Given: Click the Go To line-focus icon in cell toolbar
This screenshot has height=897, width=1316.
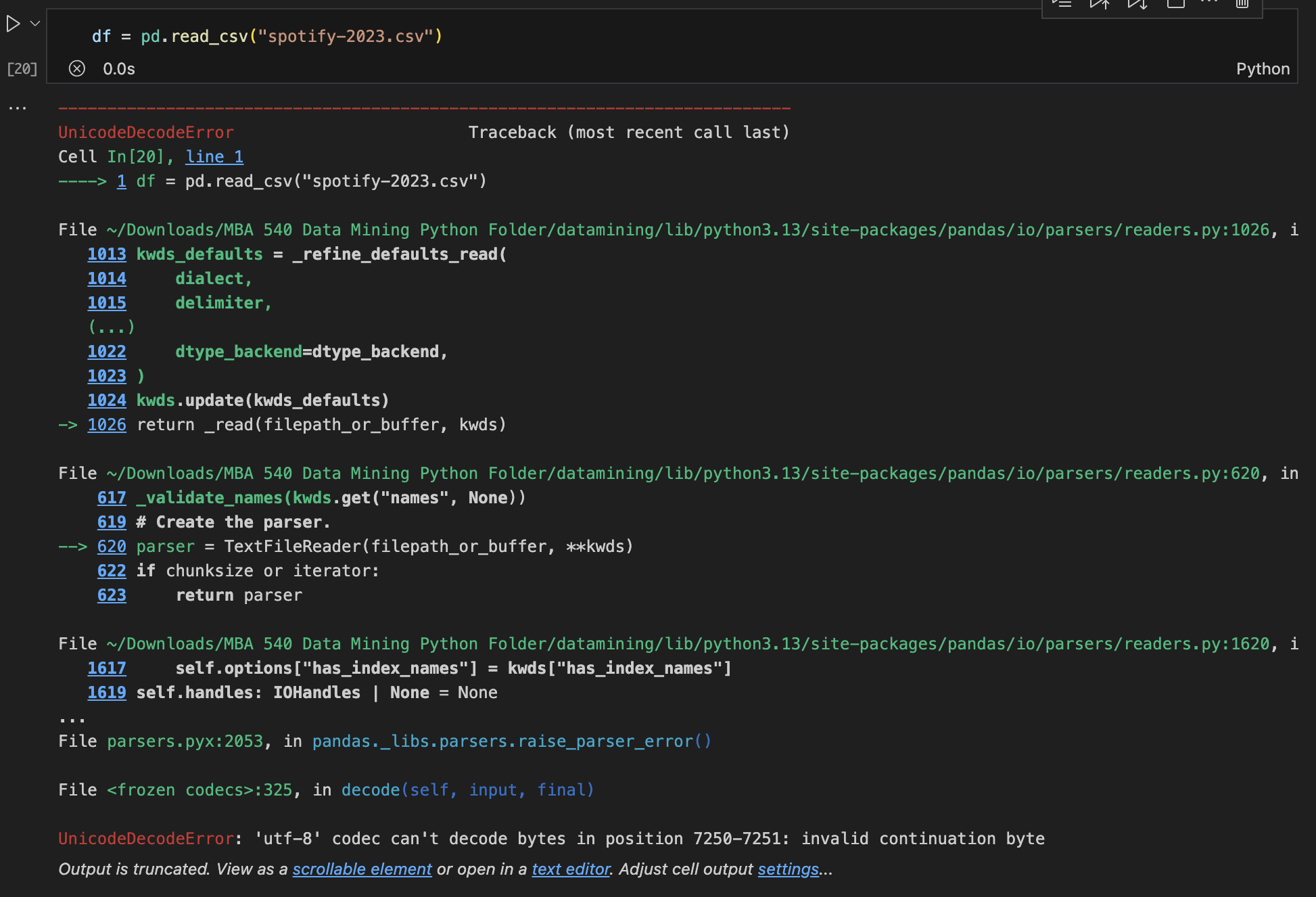Looking at the screenshot, I should click(x=1062, y=5).
